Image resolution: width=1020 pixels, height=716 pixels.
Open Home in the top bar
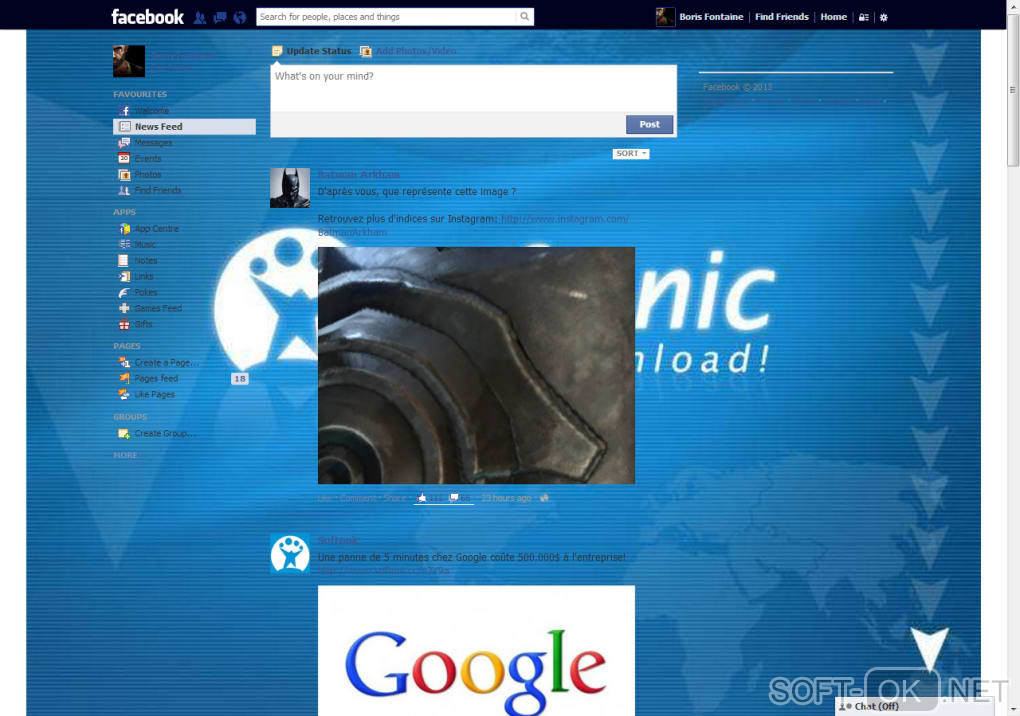(833, 17)
